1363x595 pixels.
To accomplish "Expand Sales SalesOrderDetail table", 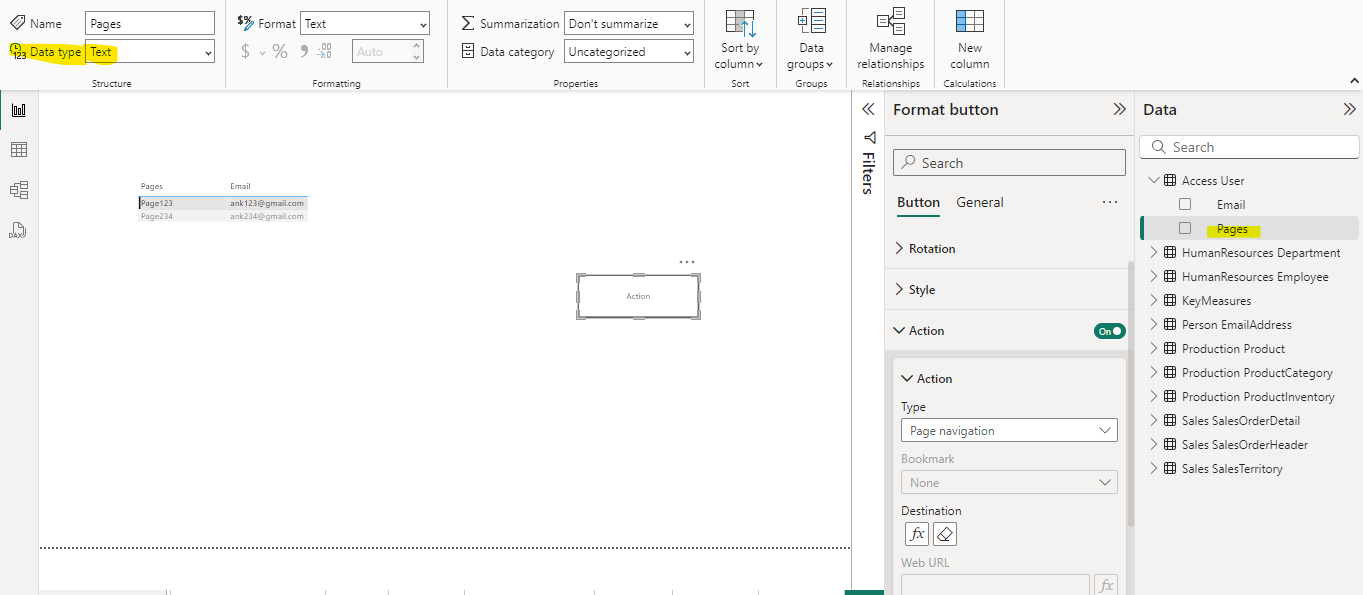I will [1153, 421].
